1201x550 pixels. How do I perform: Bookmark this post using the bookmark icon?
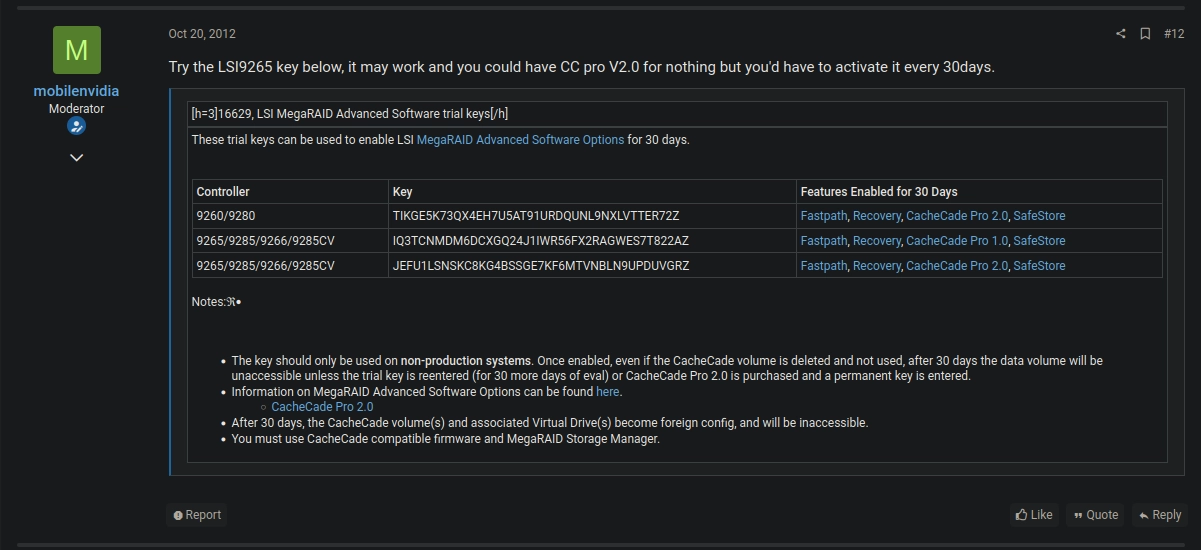tap(1145, 34)
